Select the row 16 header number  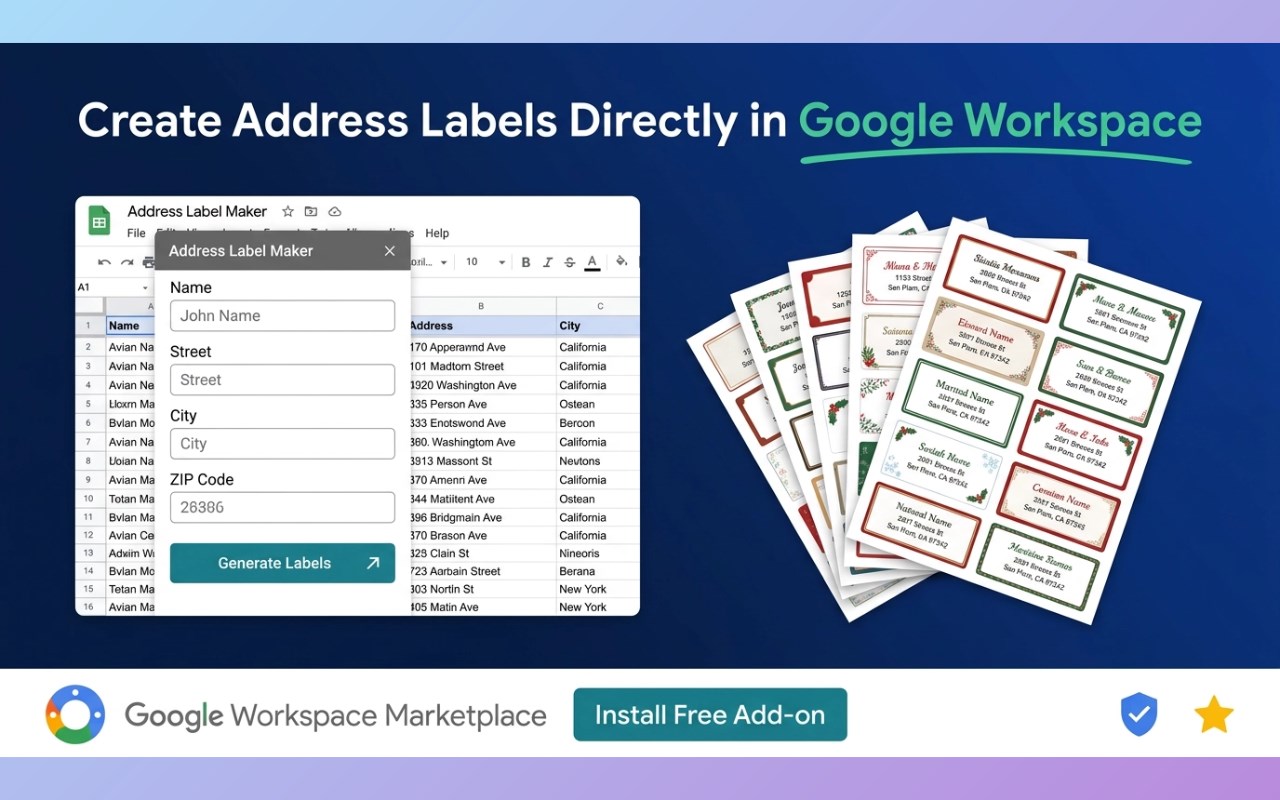[x=89, y=607]
